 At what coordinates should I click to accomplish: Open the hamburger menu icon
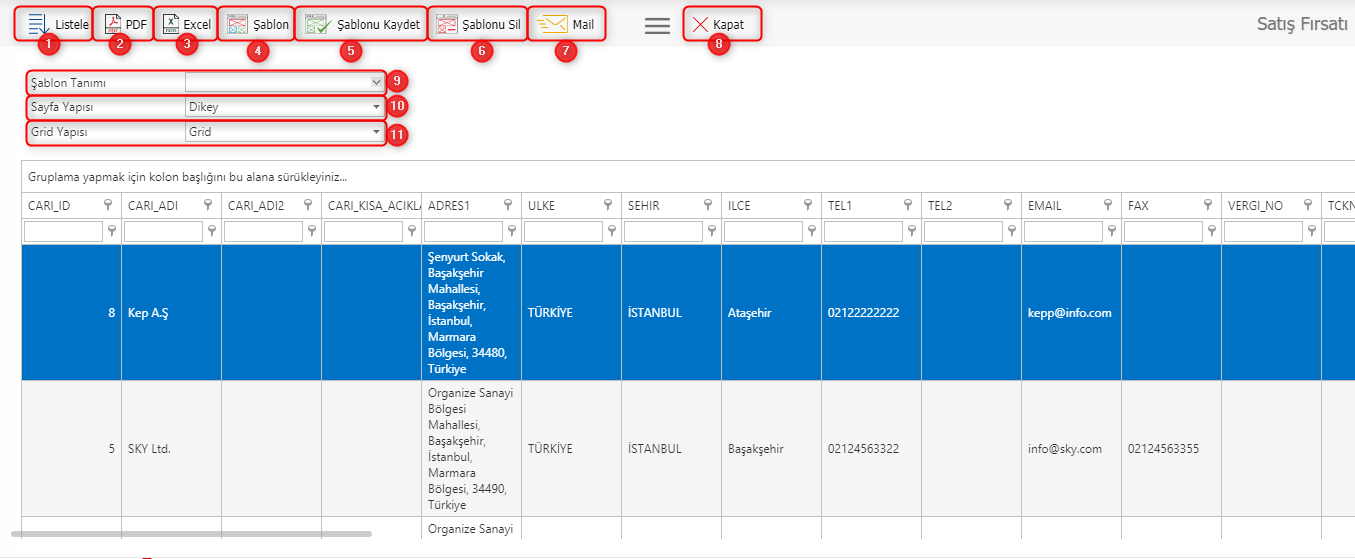point(657,26)
